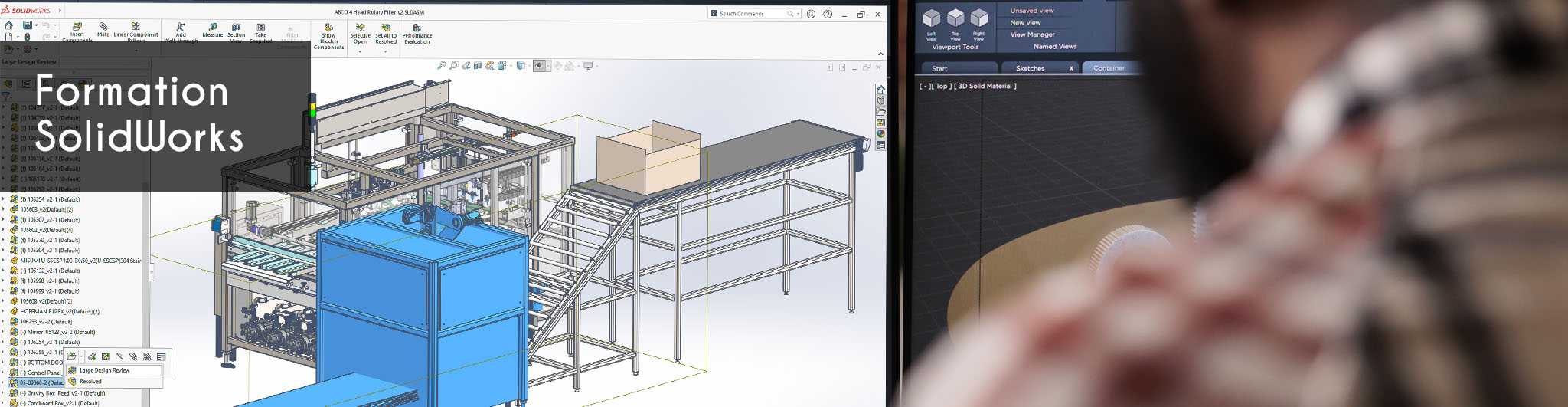This screenshot has width=1568, height=407.
Task: Click Right View in Viewport Tools
Action: 978,24
